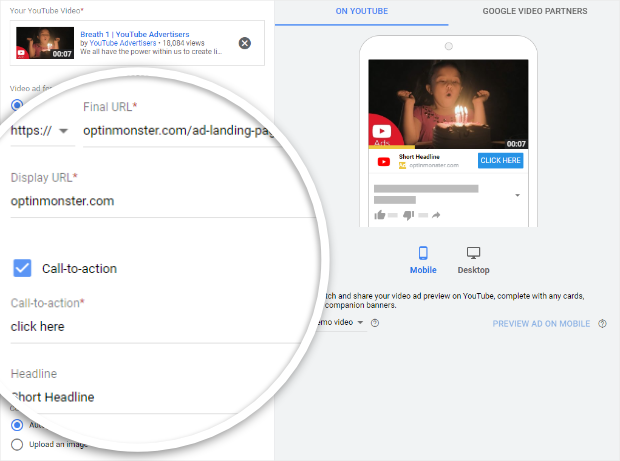Click the preview video of the girl blowing candles
Image resolution: width=620 pixels, height=461 pixels.
pyautogui.click(x=448, y=104)
